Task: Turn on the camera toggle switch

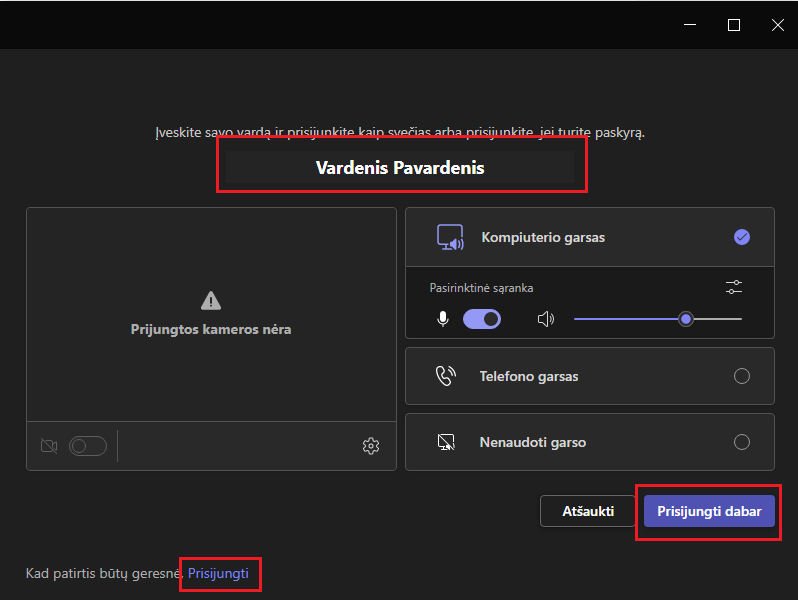Action: [88, 446]
